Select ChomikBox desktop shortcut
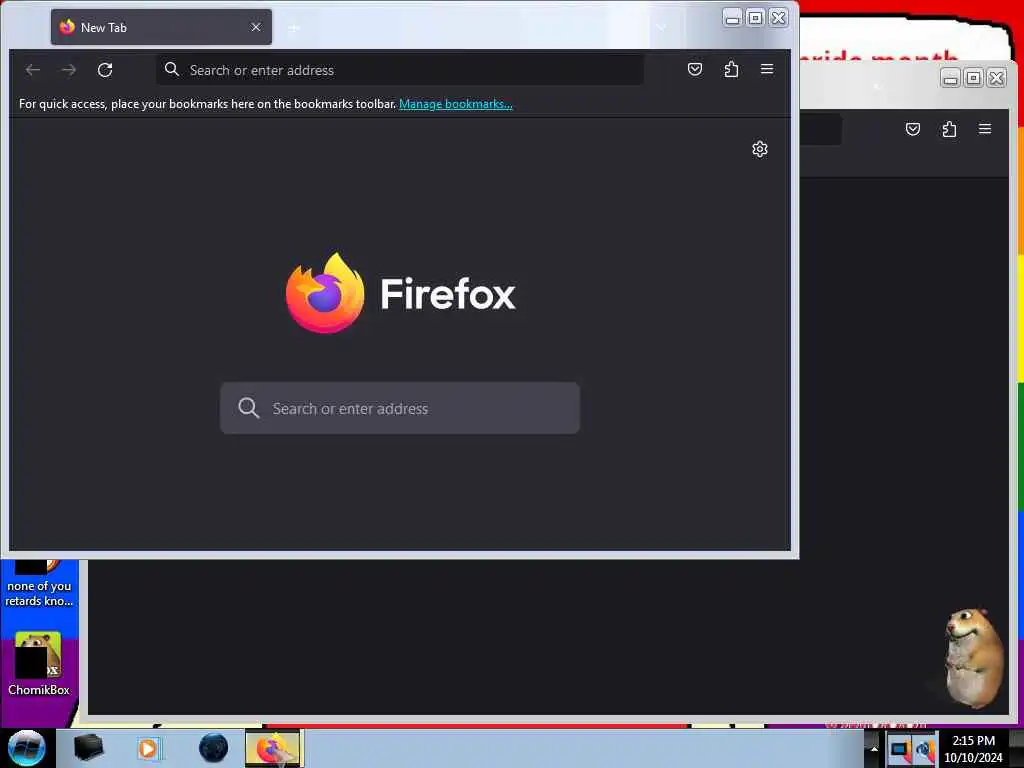Screen dimensions: 1024x768 39,664
